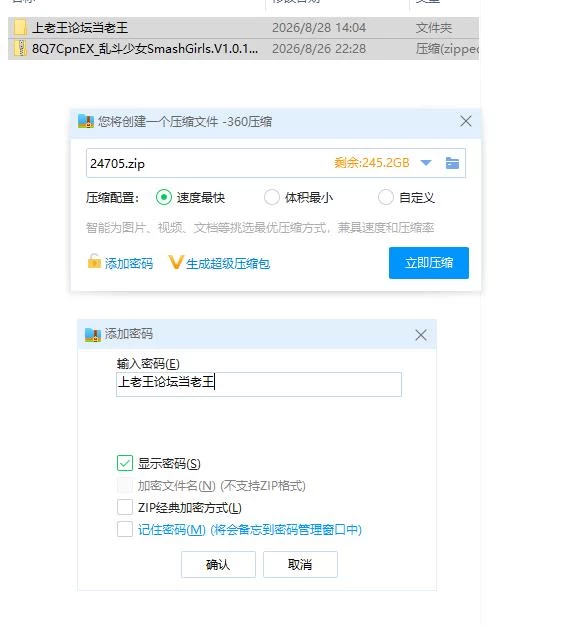Cancel the password dialog with 取消

(x=300, y=564)
